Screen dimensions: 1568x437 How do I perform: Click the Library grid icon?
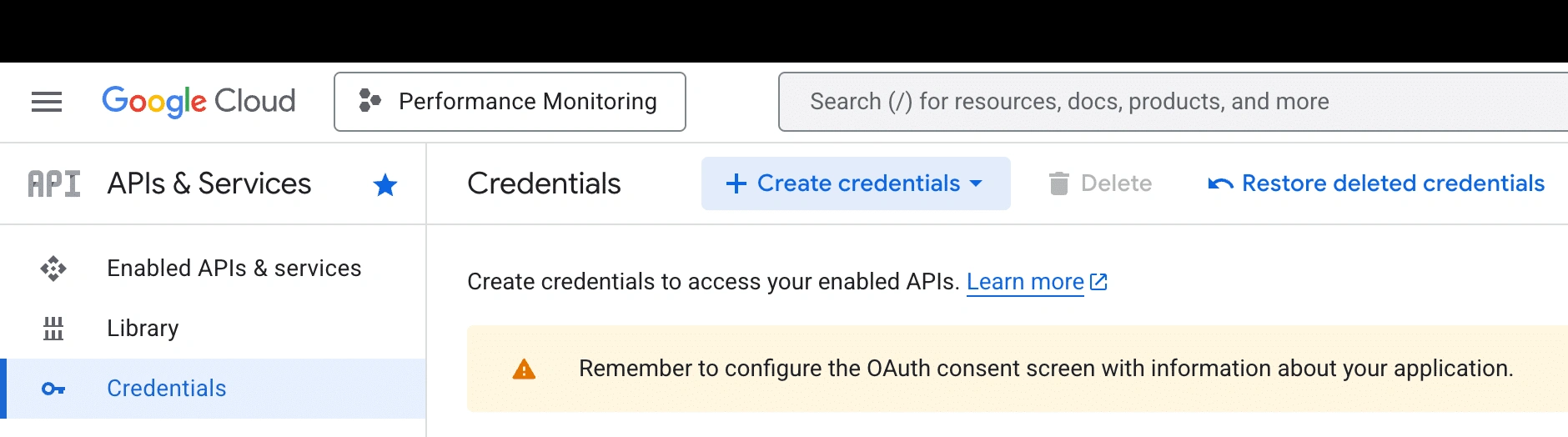tap(53, 329)
